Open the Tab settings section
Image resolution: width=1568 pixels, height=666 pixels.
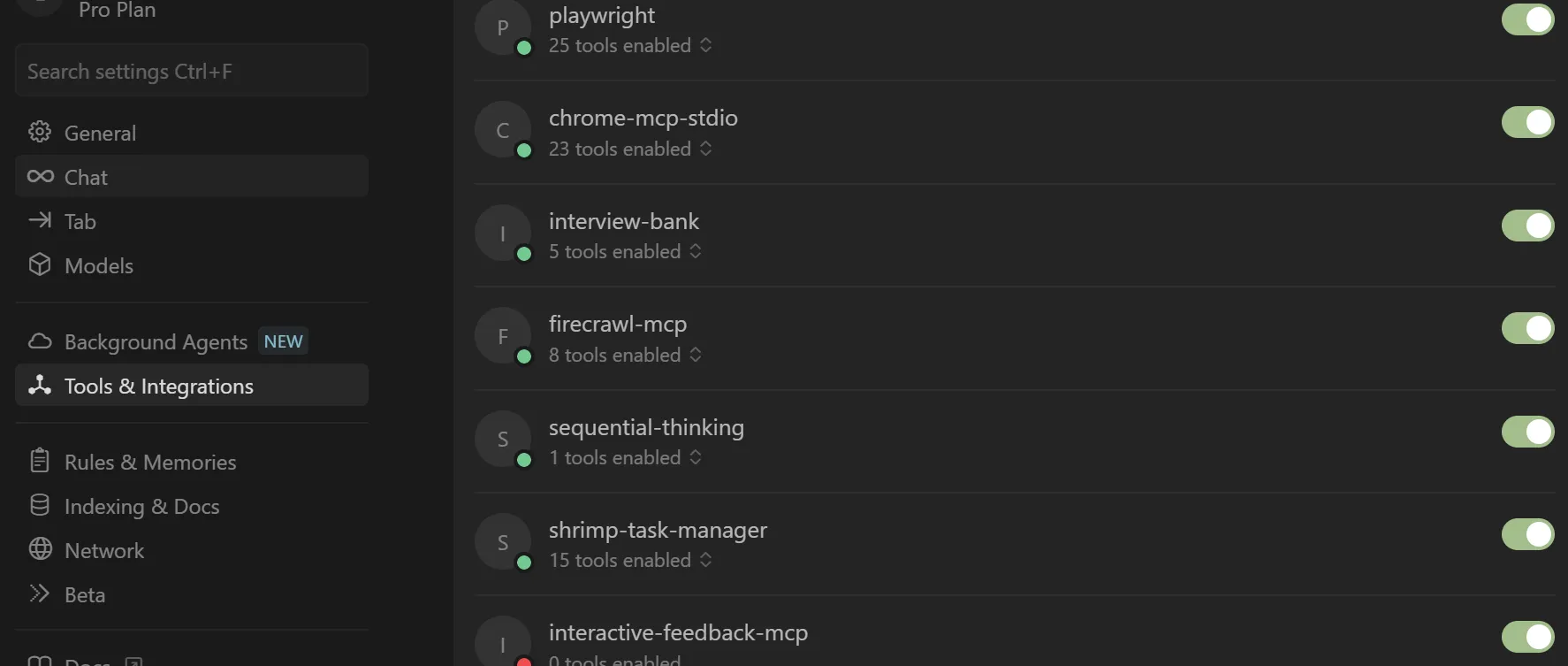point(80,221)
